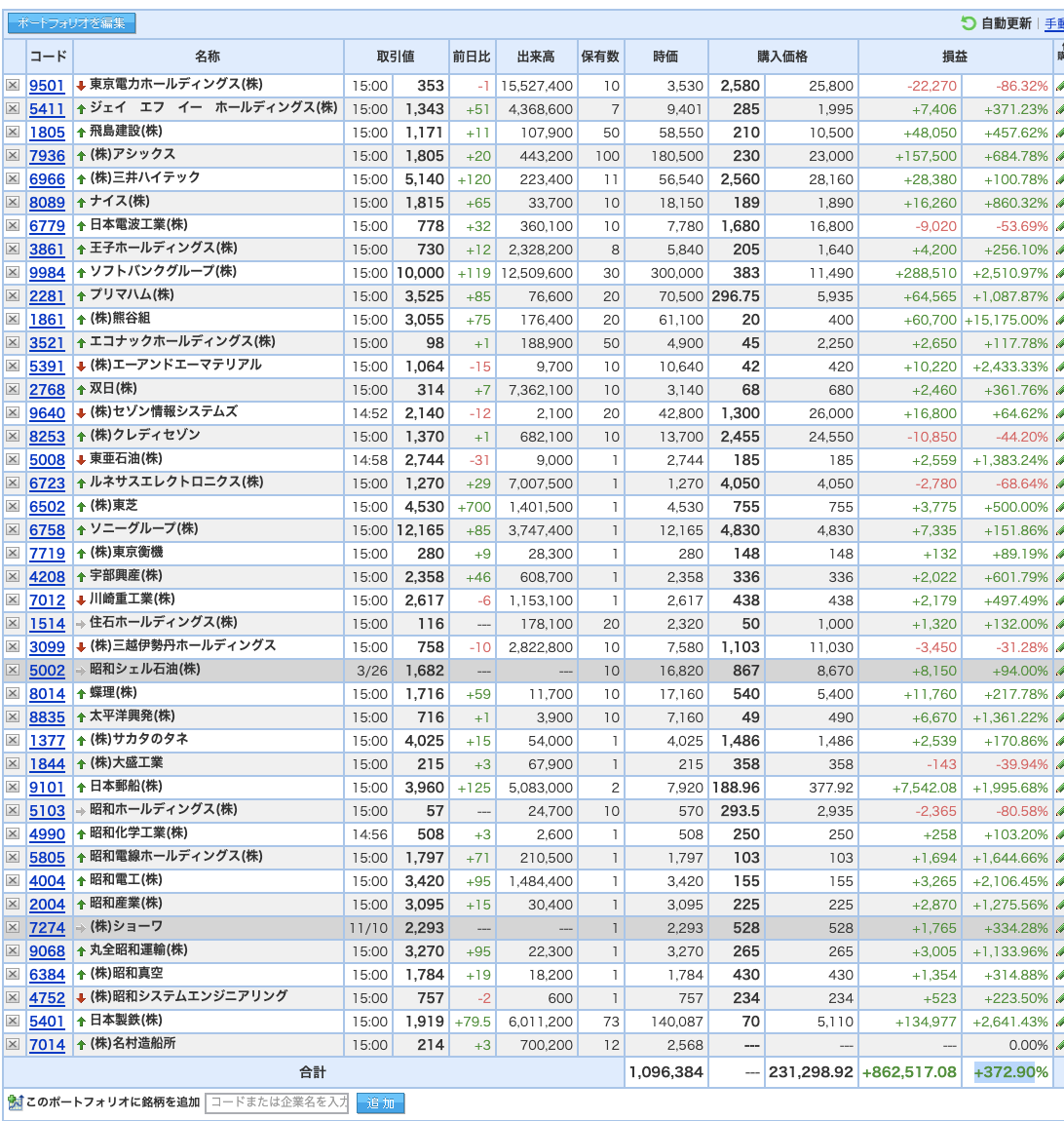
Task: Remove 三井ハイテック row with X icon
Action: (13, 178)
